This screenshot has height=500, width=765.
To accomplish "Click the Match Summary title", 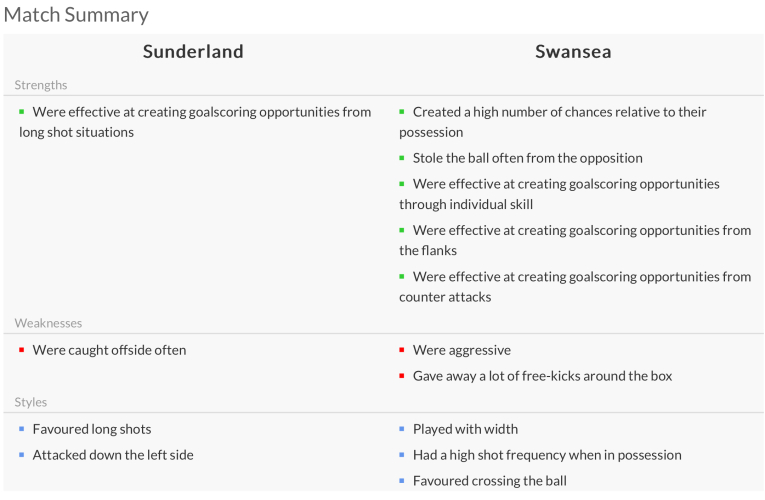I will (76, 14).
